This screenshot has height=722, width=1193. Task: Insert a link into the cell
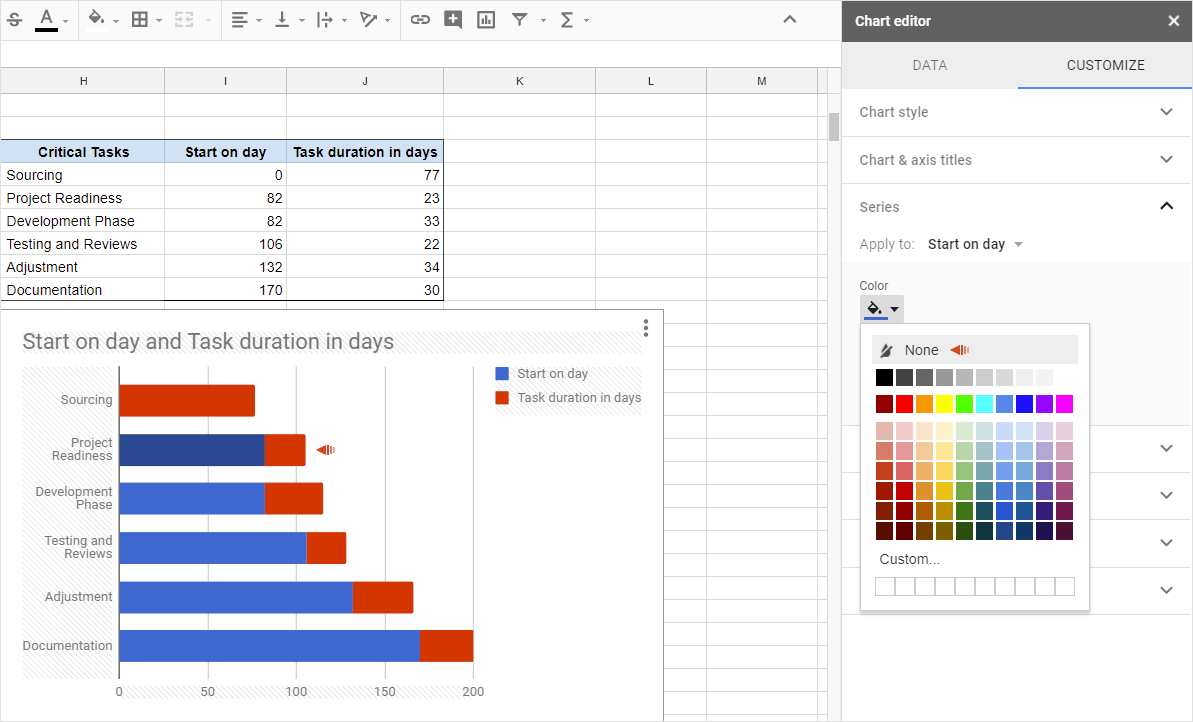pos(420,19)
